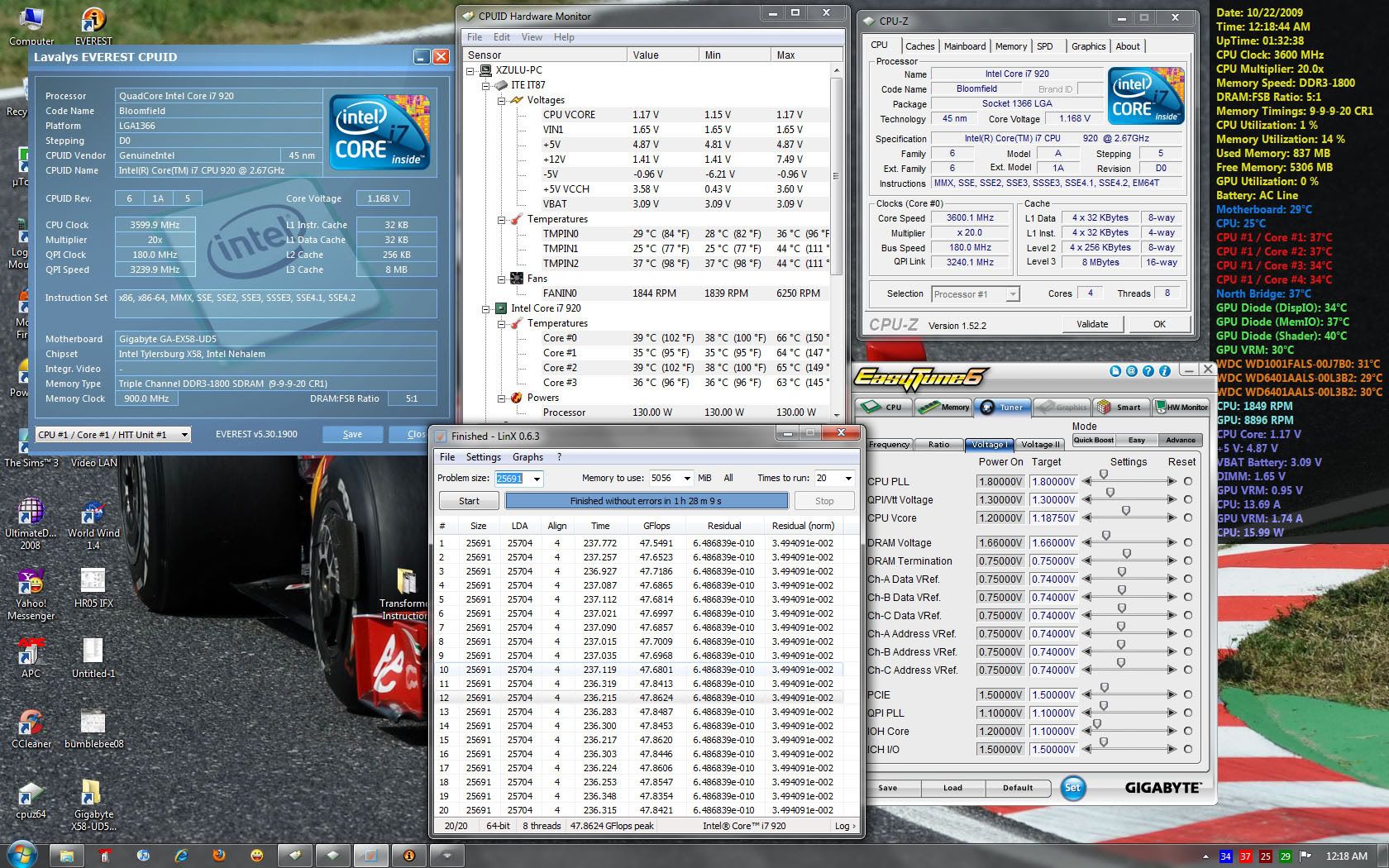Image resolution: width=1389 pixels, height=868 pixels.
Task: Switch to CPU-Z Mainboard tab
Action: tap(965, 46)
